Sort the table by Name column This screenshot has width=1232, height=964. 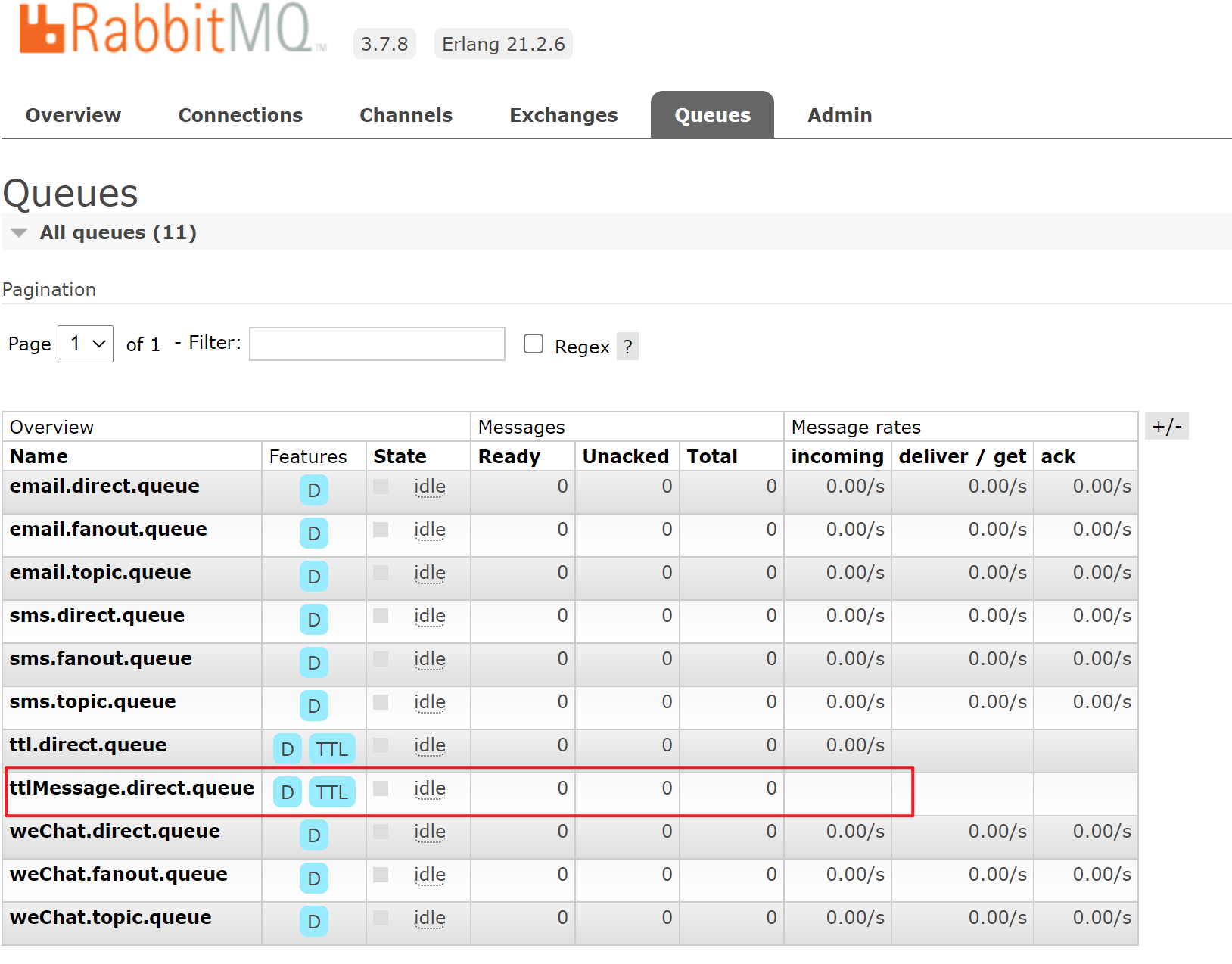click(x=39, y=456)
